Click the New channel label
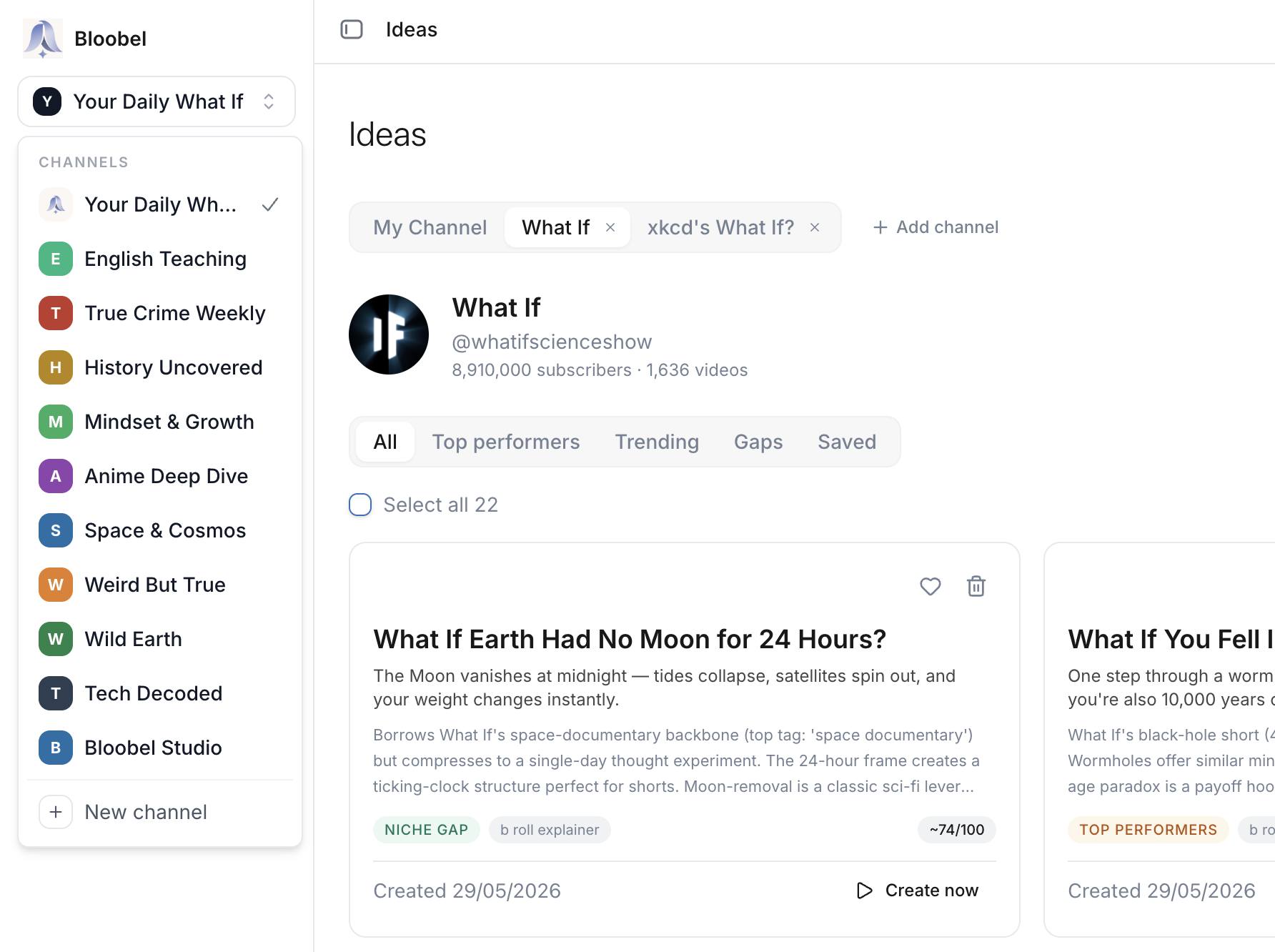Screen dimensions: 1275x952 click(146, 812)
